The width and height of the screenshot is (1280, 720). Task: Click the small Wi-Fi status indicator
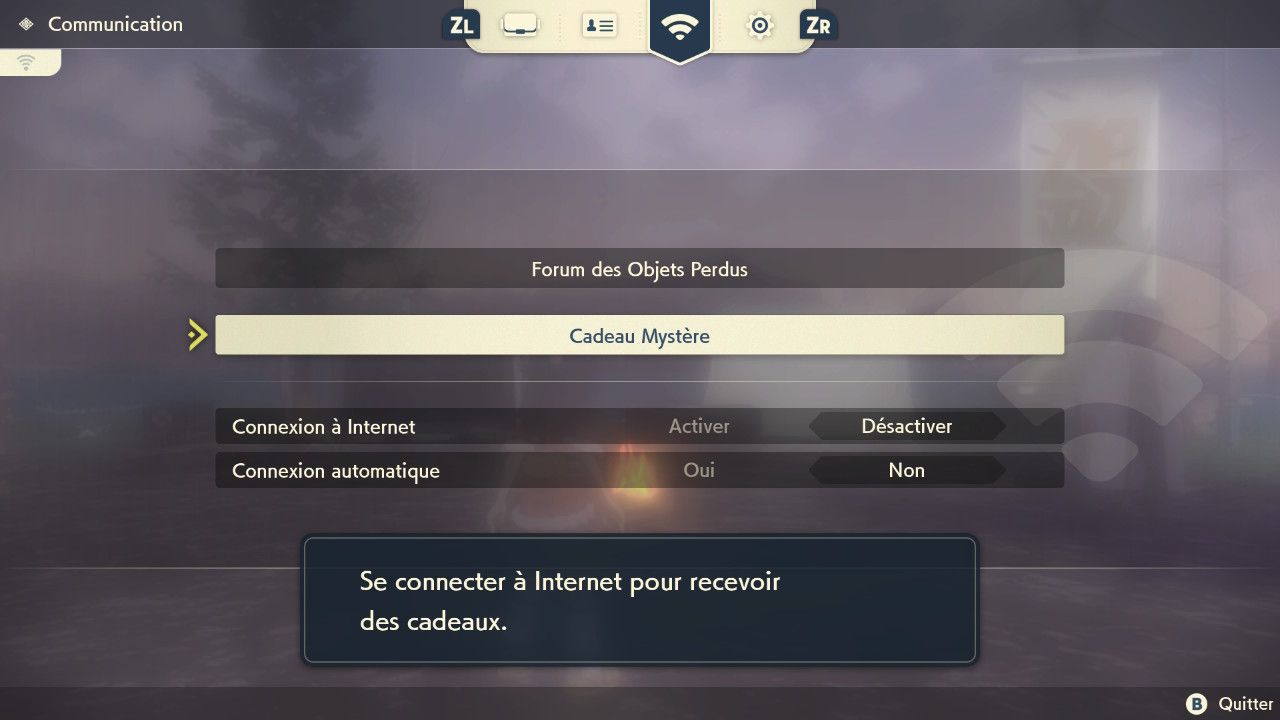point(27,62)
